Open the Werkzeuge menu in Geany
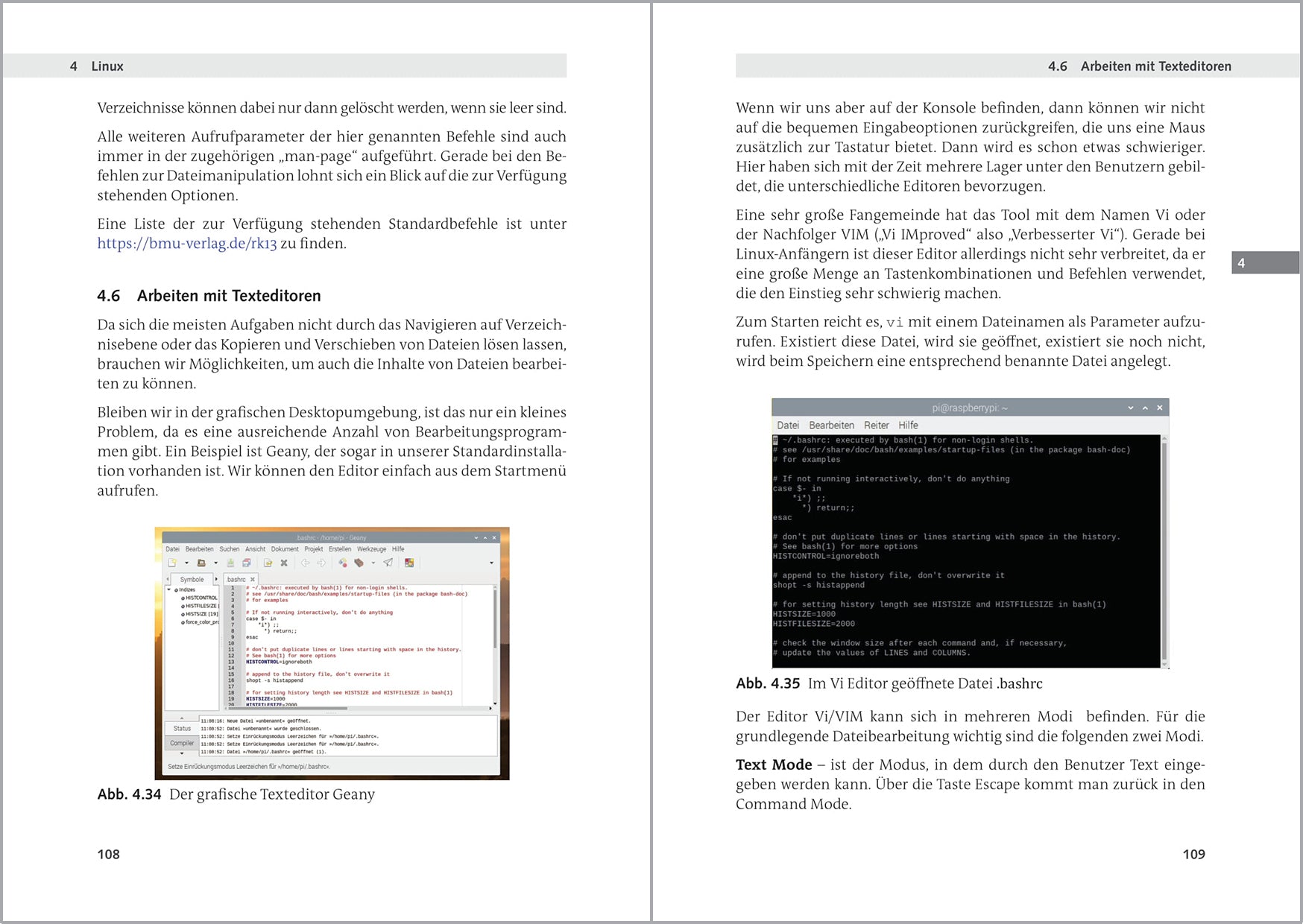The height and width of the screenshot is (924, 1303). pos(371,549)
